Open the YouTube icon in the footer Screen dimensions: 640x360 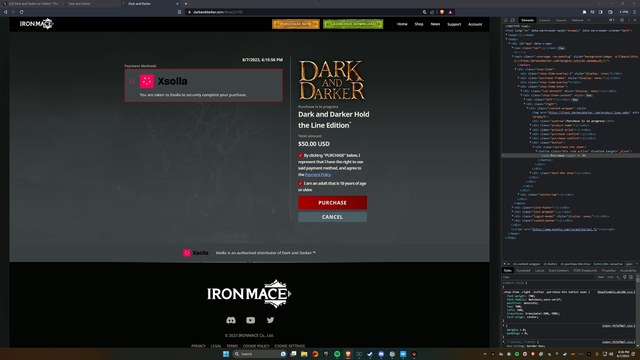251,320
